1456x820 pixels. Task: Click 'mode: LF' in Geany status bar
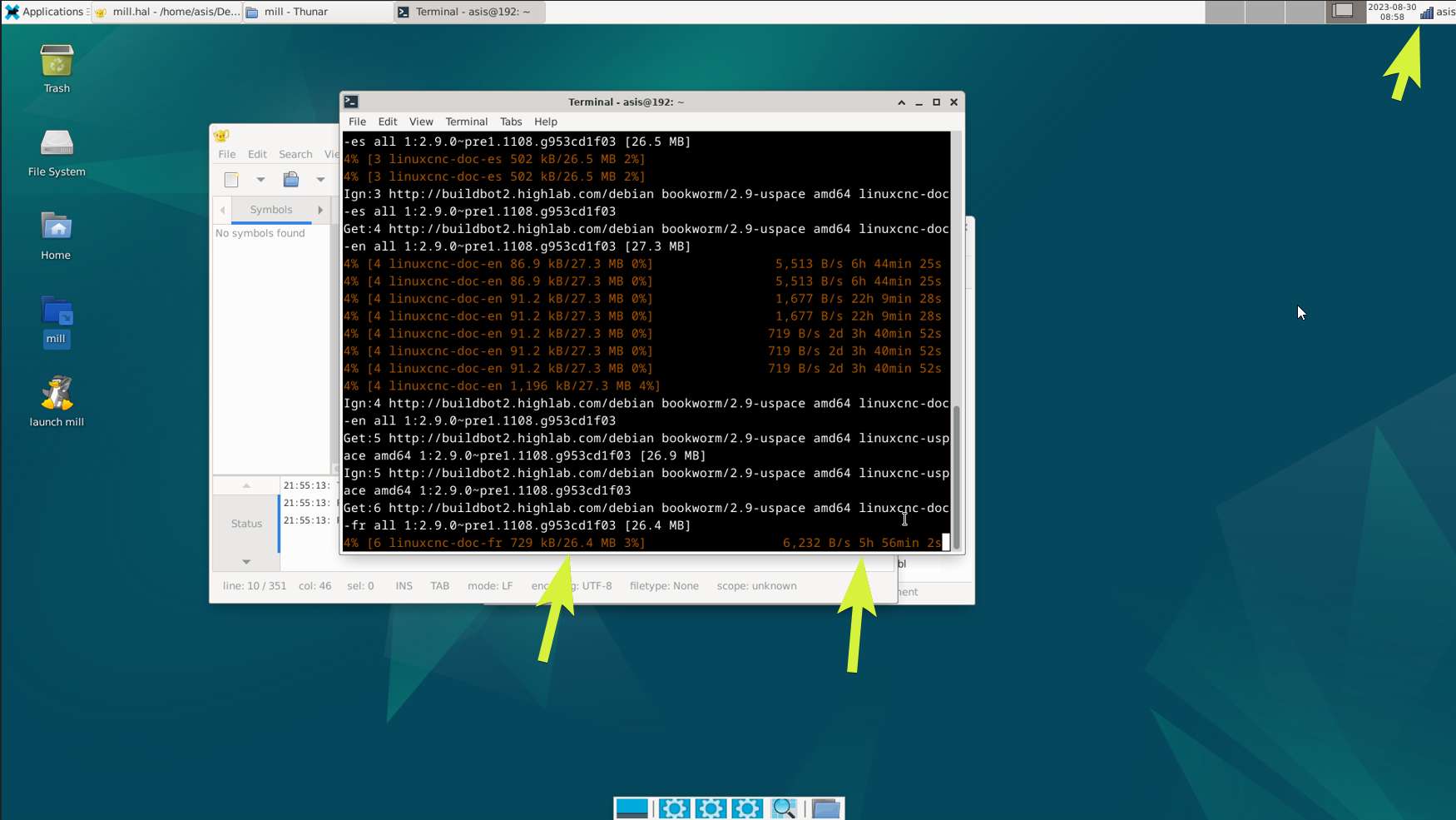tap(490, 586)
